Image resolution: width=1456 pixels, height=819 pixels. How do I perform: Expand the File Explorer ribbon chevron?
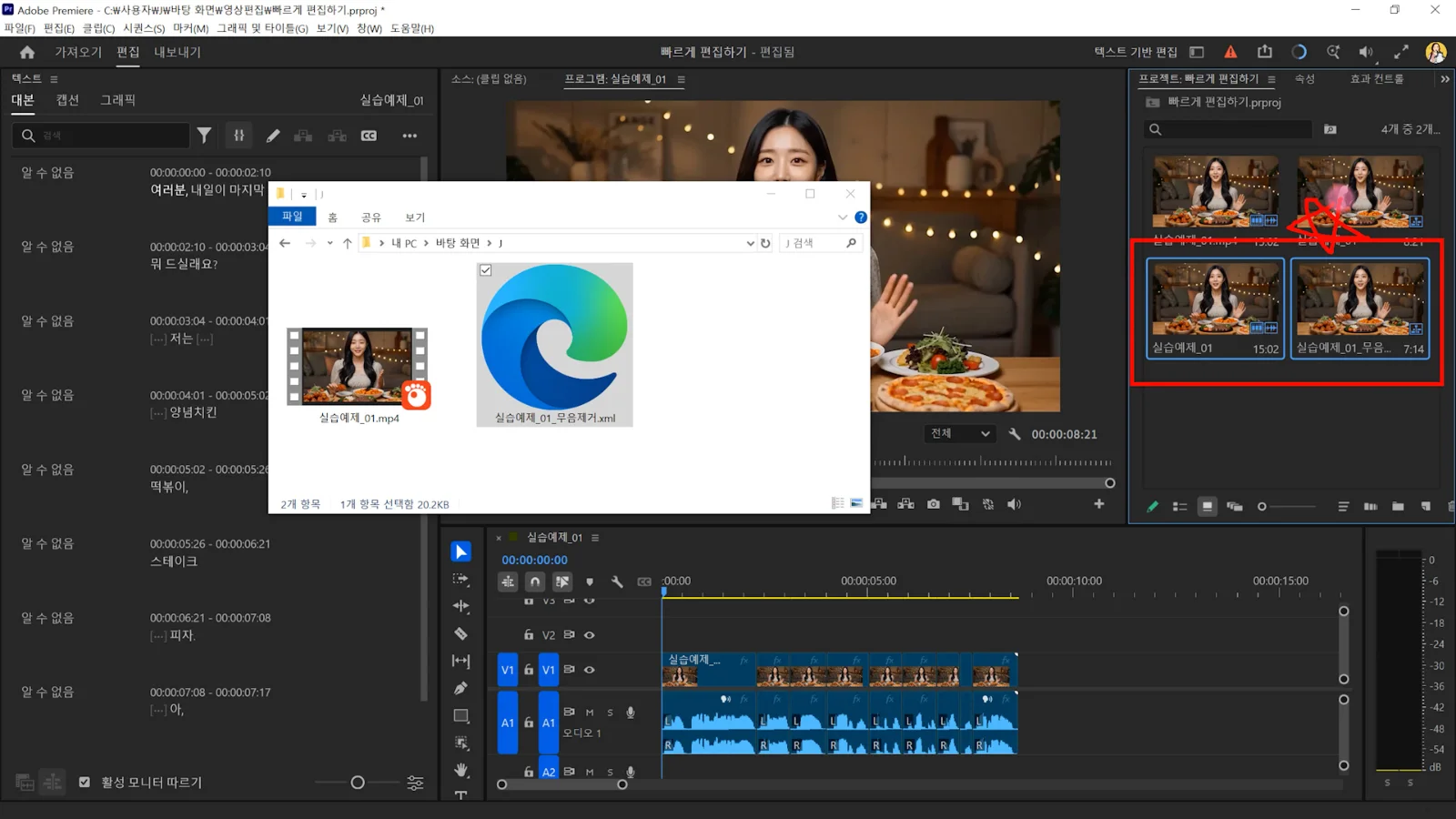pos(843,217)
